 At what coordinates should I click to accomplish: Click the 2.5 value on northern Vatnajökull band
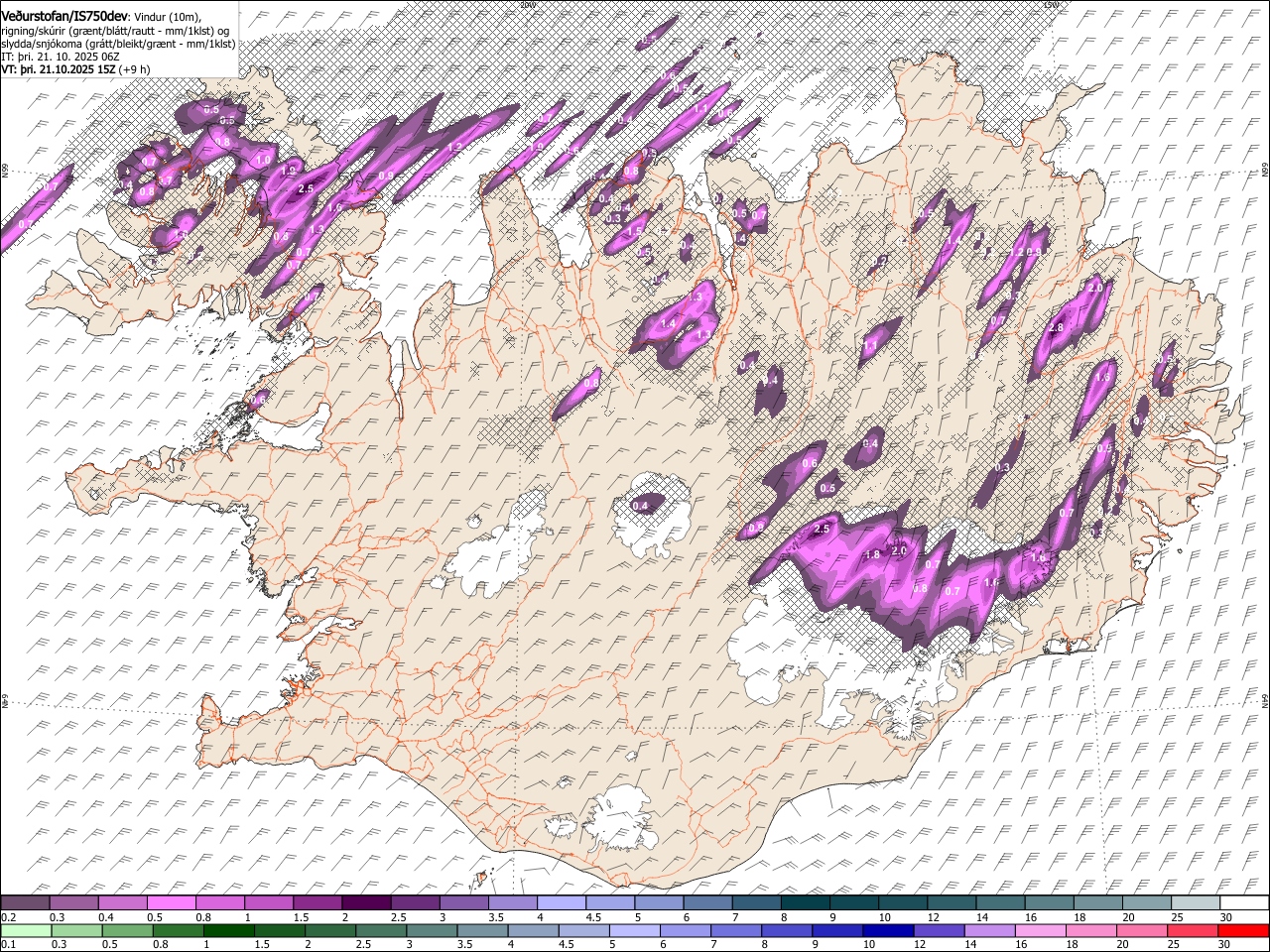822,530
